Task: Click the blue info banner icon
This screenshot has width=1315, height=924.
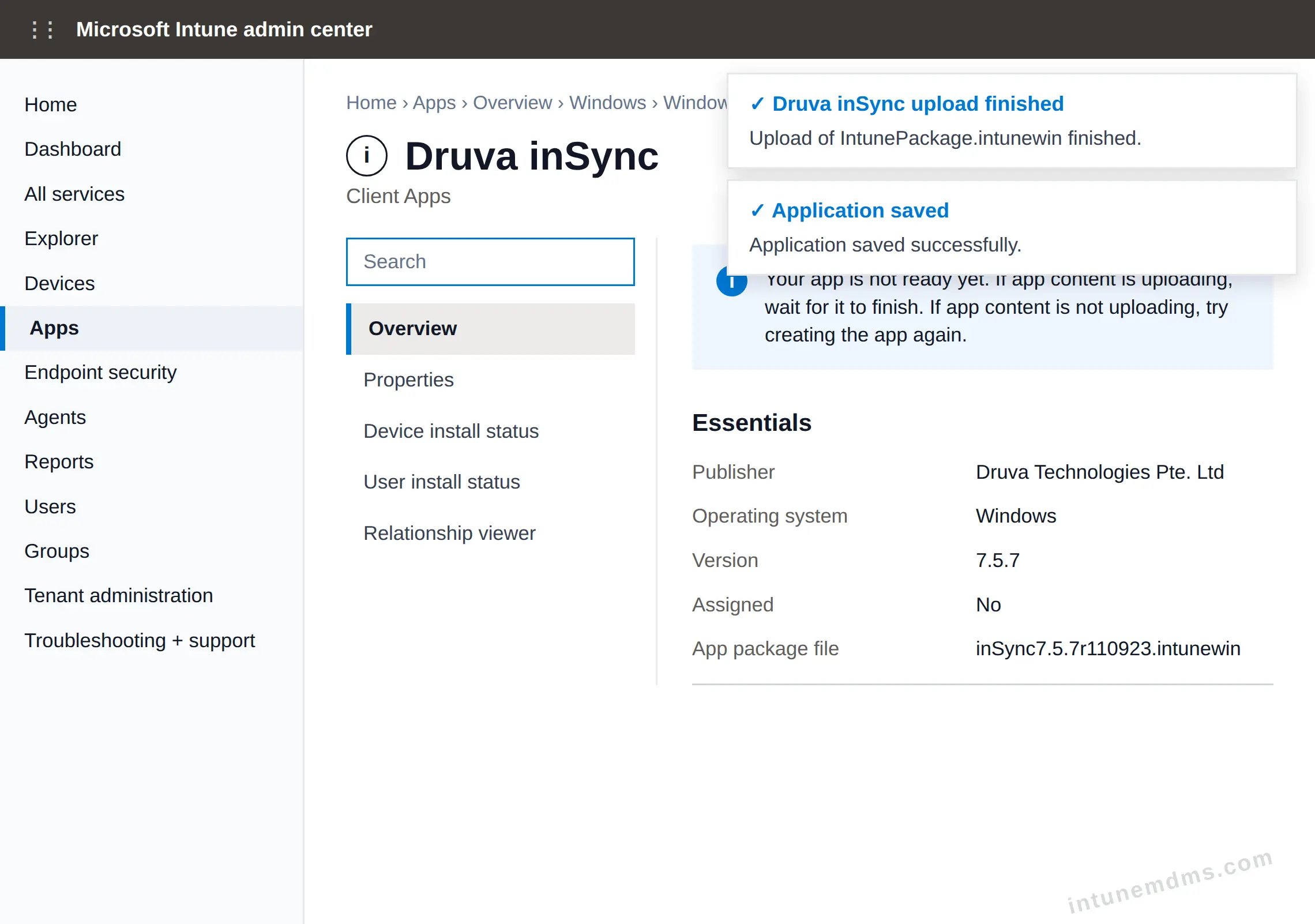Action: tap(731, 282)
